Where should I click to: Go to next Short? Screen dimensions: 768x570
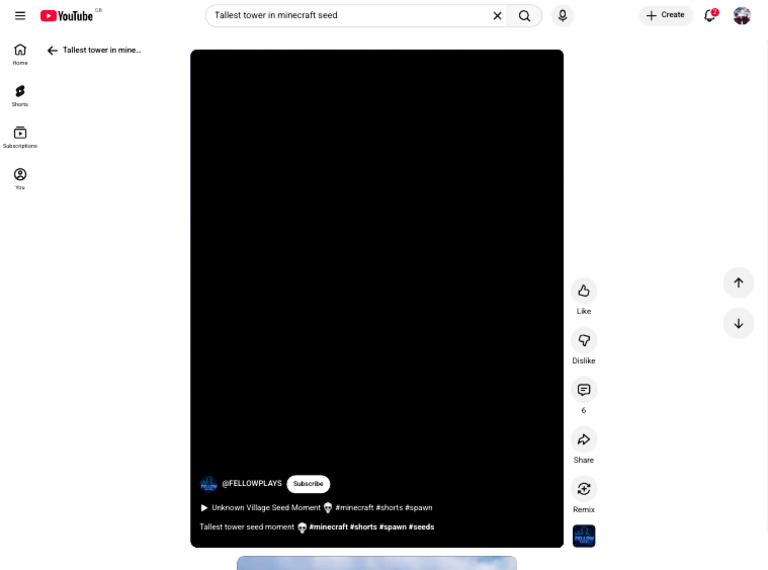738,323
